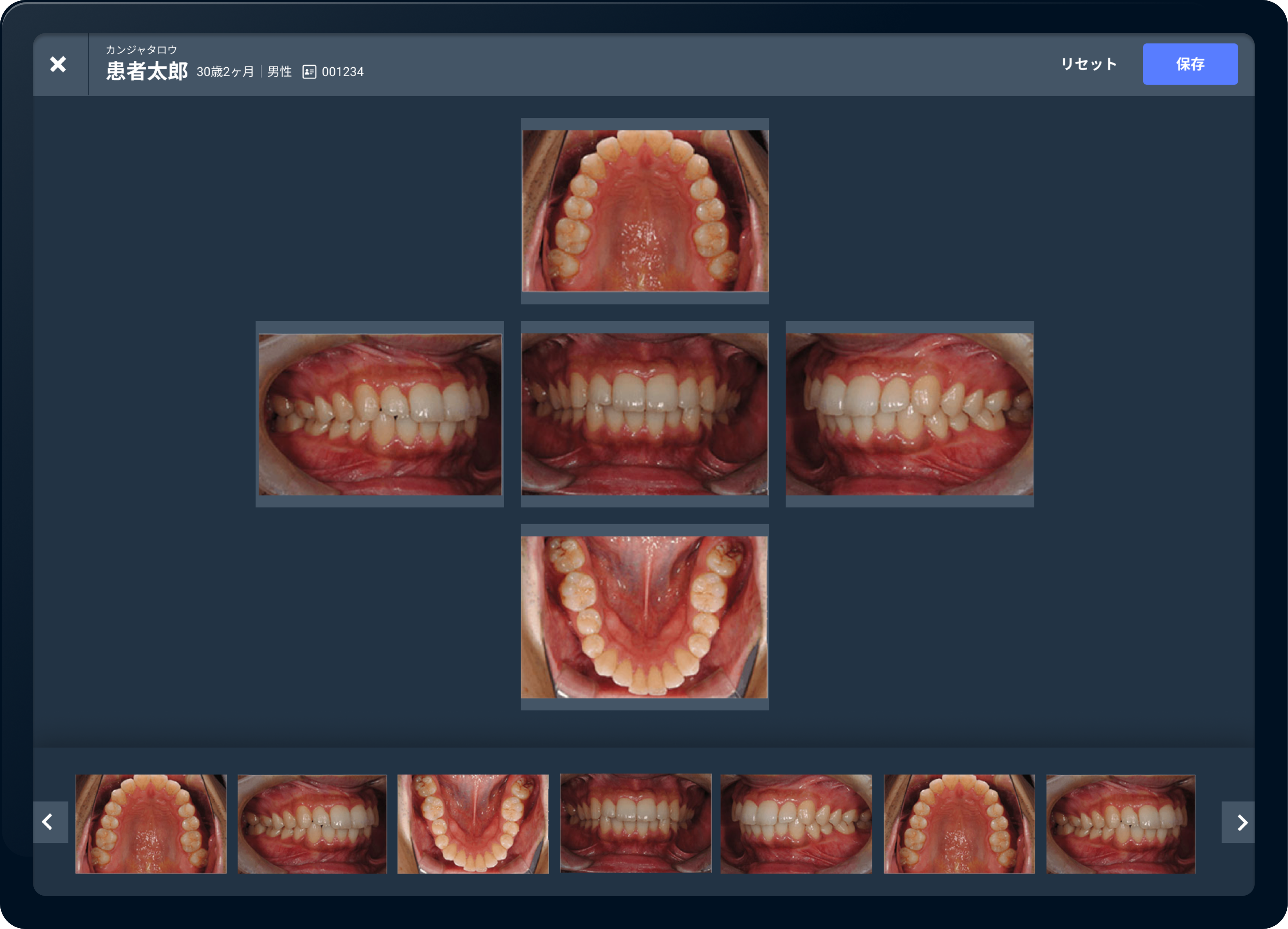Pick fifth thumbnail showing left side bite
The height and width of the screenshot is (929, 1288).
point(796,823)
